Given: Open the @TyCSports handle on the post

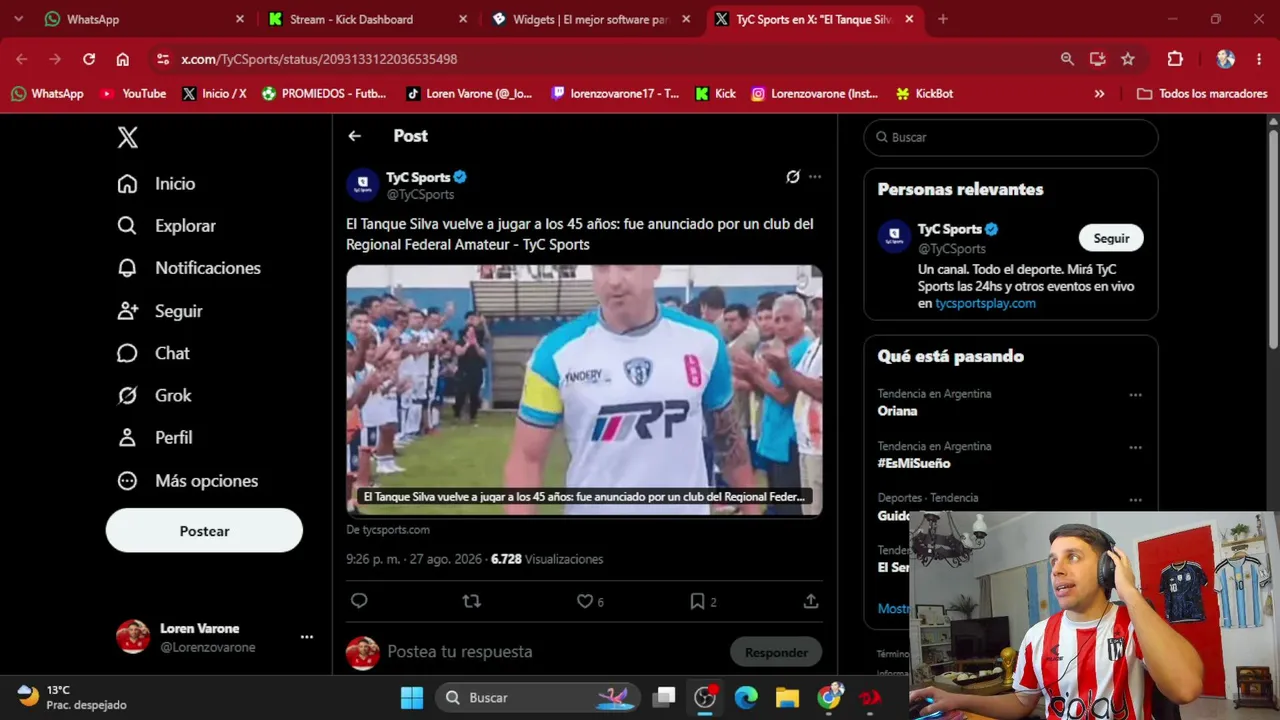Looking at the screenshot, I should [x=420, y=195].
